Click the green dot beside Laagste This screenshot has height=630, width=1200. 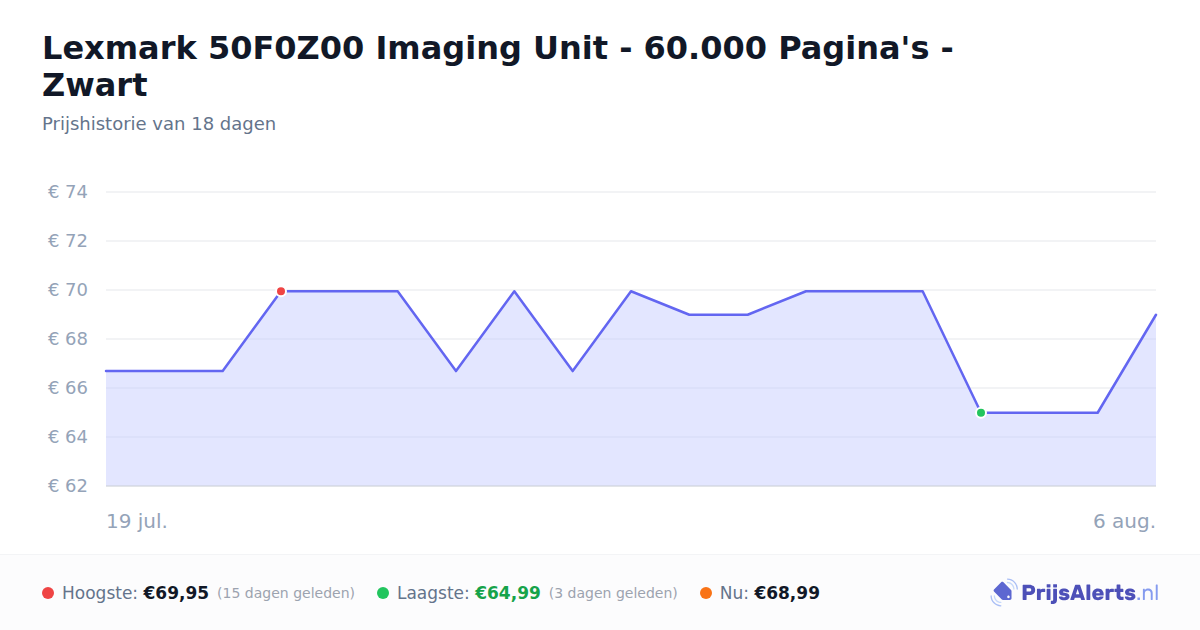[383, 593]
